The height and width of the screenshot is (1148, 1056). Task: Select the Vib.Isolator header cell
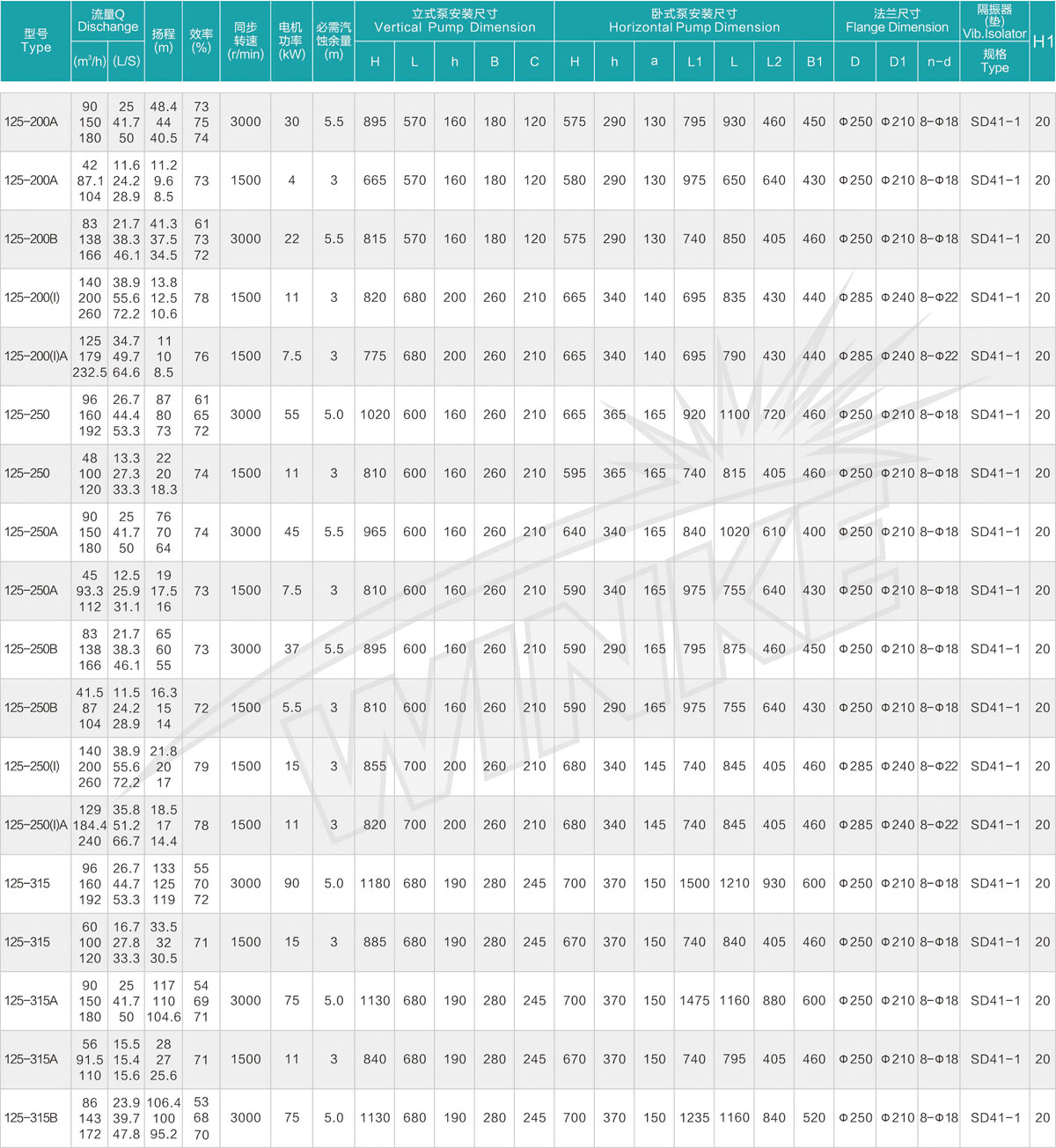tap(994, 21)
